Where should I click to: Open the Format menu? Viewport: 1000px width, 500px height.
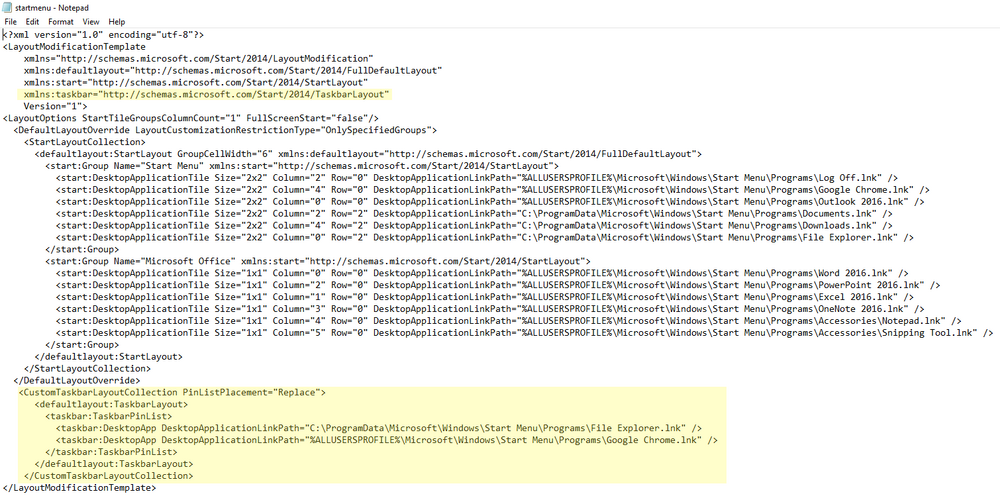[61, 22]
